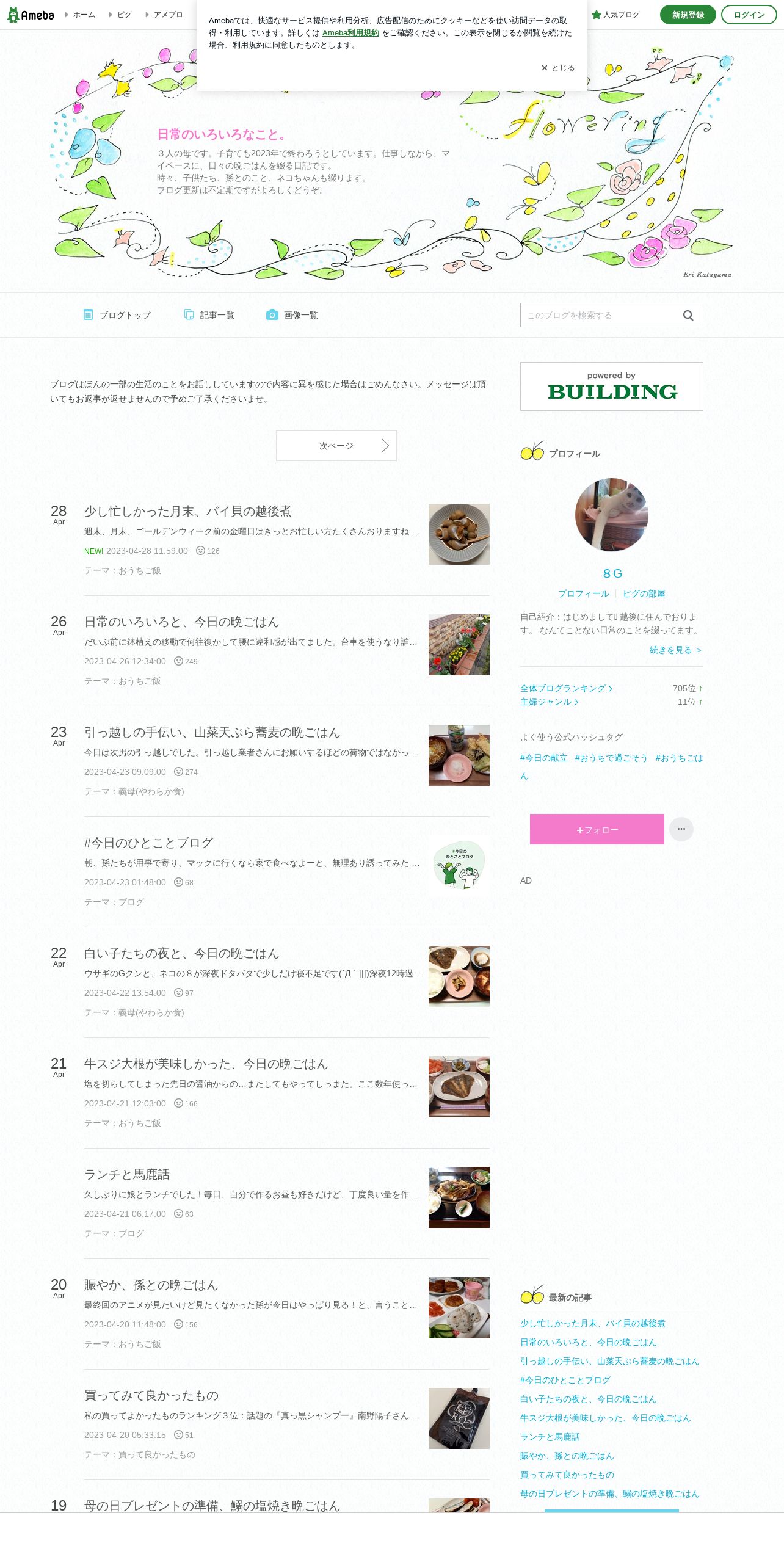Image resolution: width=784 pixels, height=1568 pixels.
Task: Open 画像一覧 camera icon link
Action: 292,315
